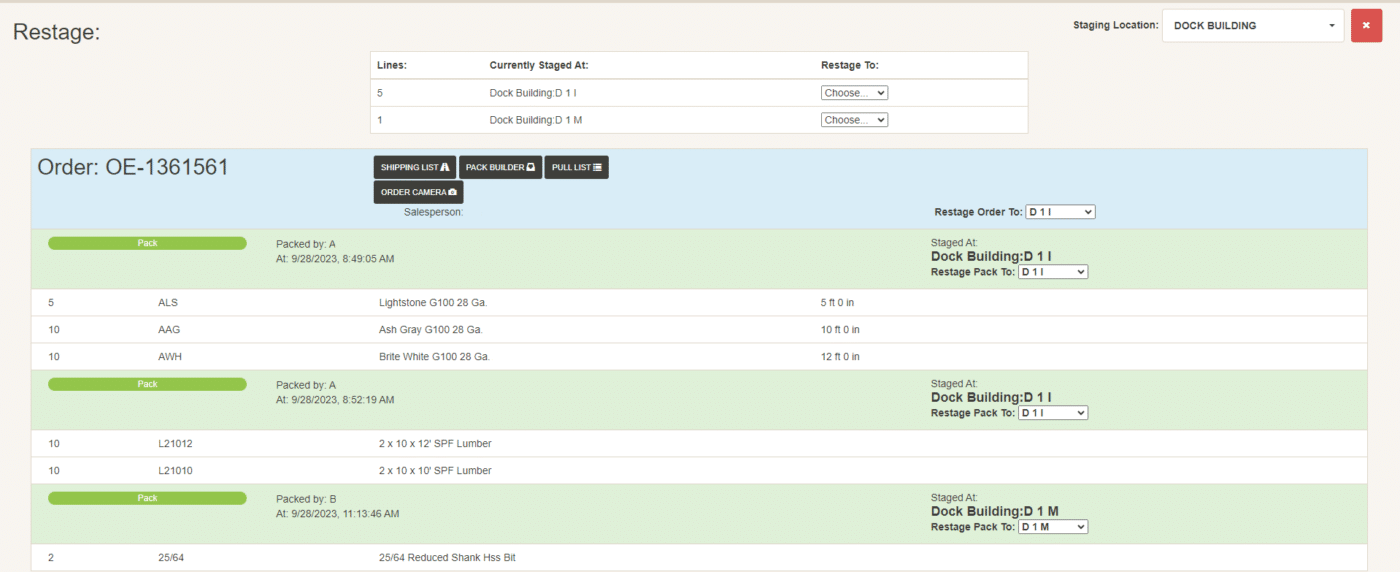Select 2 x 10 x 10' SPF Lumber
Screen dimensions: 1400x572
point(435,470)
